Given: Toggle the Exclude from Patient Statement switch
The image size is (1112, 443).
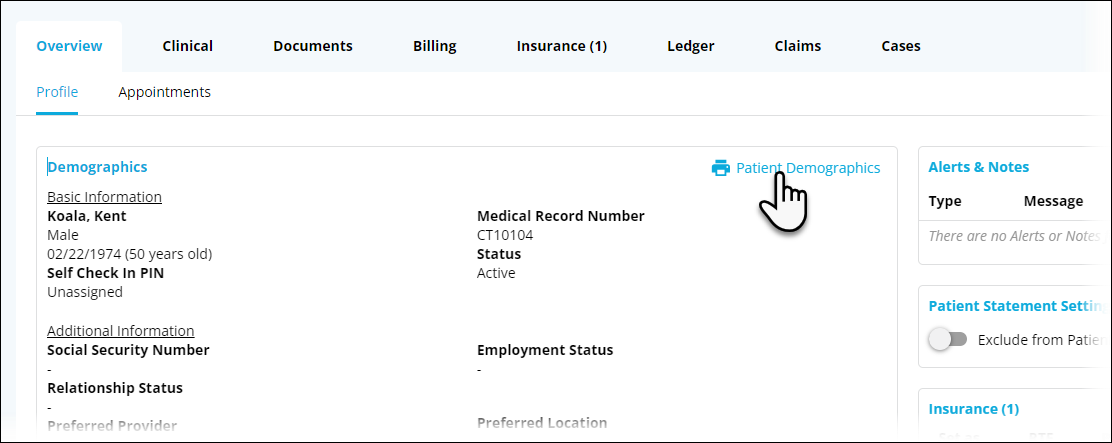Looking at the screenshot, I should pos(948,339).
